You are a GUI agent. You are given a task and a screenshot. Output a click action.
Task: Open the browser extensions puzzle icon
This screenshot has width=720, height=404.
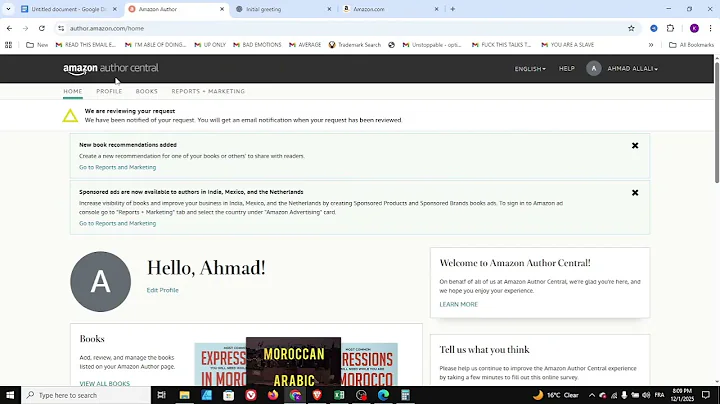click(670, 28)
